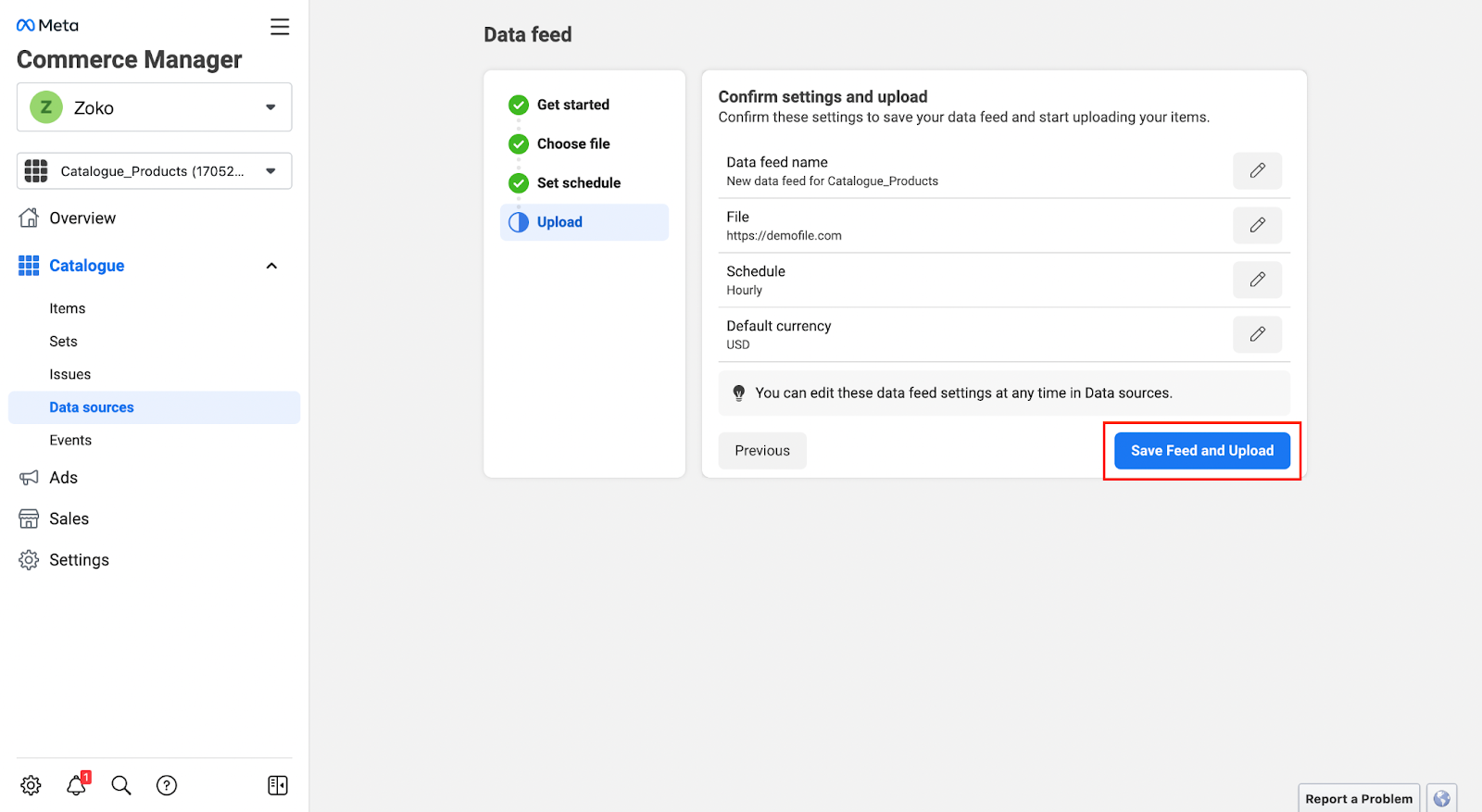Go to Set schedule step
The height and width of the screenshot is (812, 1482).
click(x=579, y=182)
